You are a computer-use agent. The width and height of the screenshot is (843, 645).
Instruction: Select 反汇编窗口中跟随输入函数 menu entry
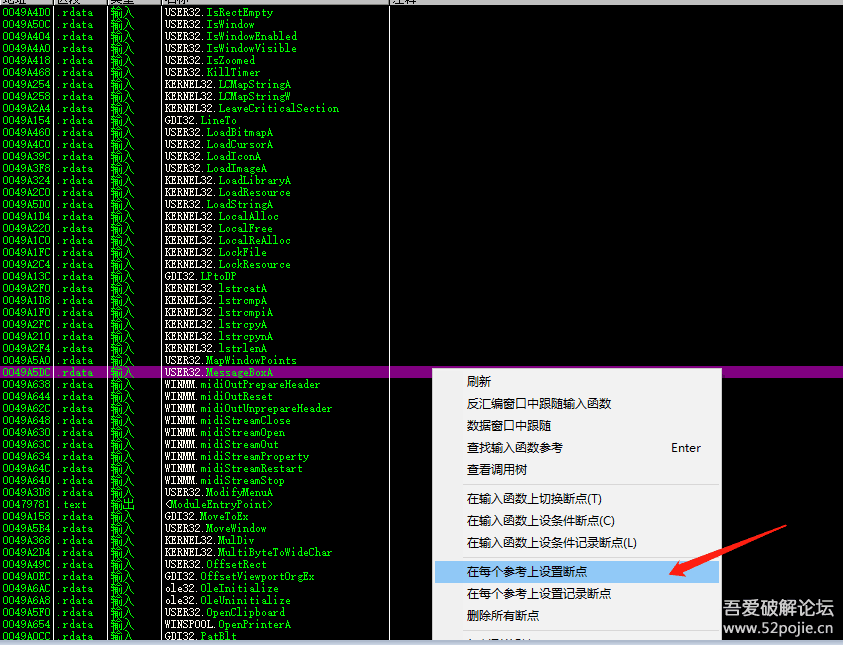pos(539,404)
